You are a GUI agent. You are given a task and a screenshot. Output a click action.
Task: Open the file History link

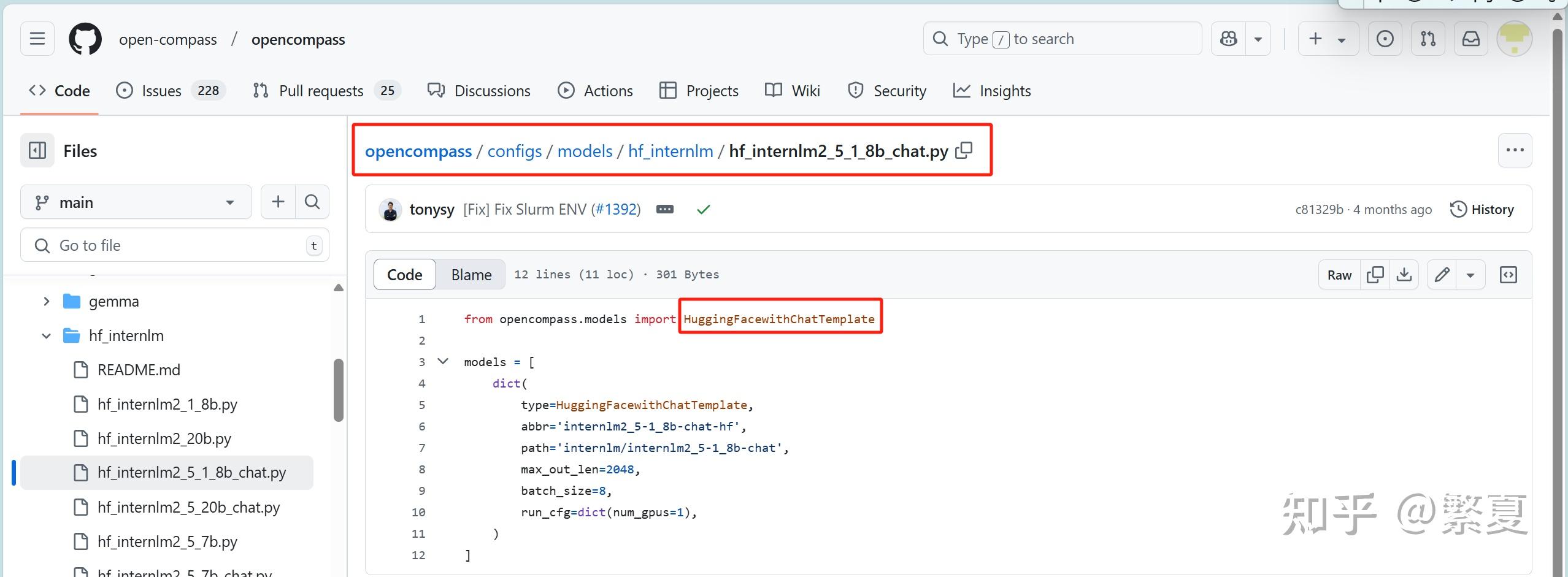pyautogui.click(x=1482, y=210)
